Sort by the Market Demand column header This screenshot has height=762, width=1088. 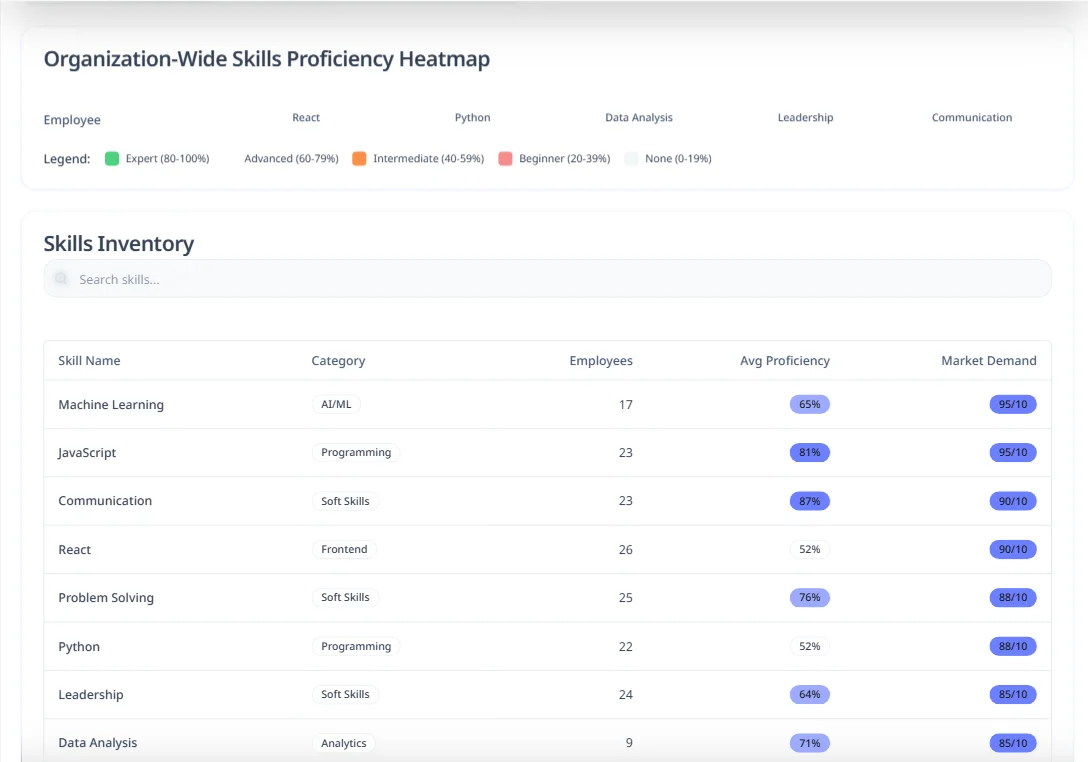point(989,360)
